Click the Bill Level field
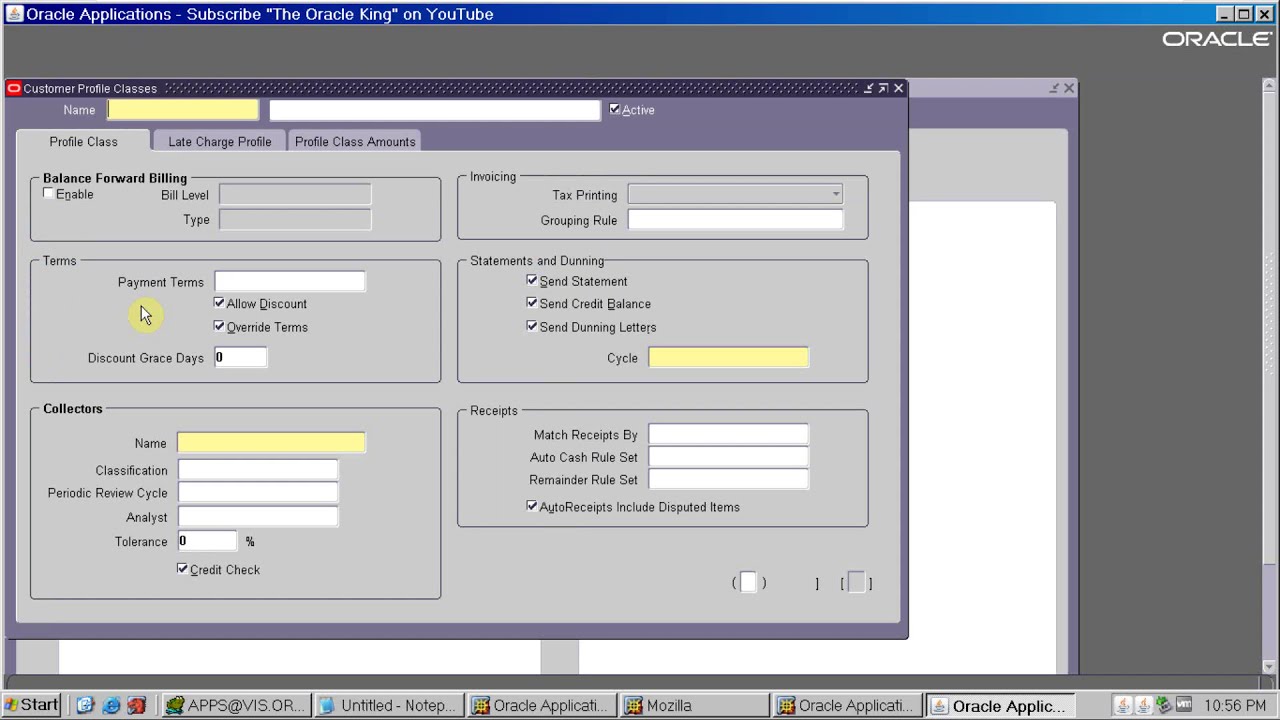The height and width of the screenshot is (720, 1280). click(295, 195)
